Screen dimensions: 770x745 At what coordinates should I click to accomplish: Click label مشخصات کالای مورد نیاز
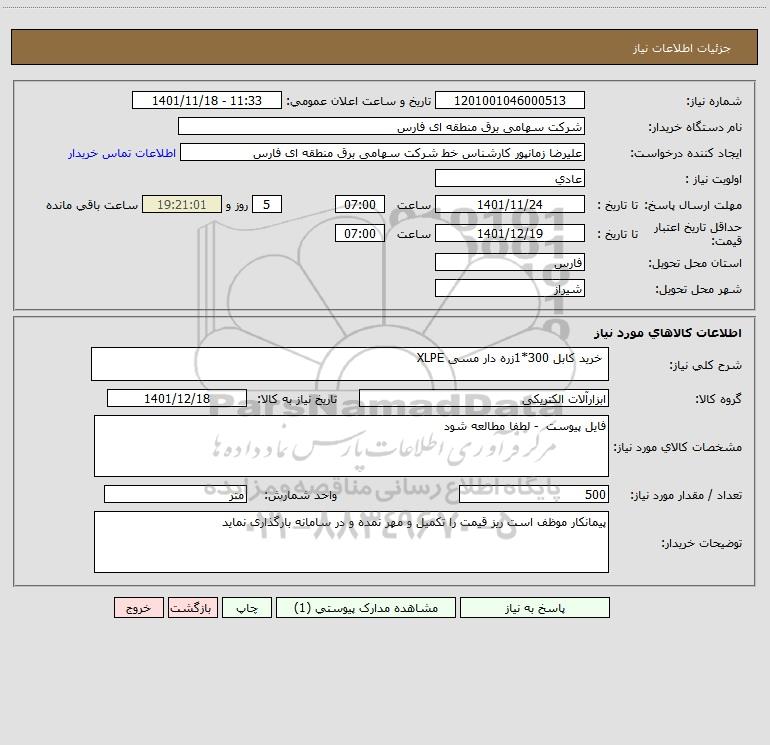click(x=678, y=447)
